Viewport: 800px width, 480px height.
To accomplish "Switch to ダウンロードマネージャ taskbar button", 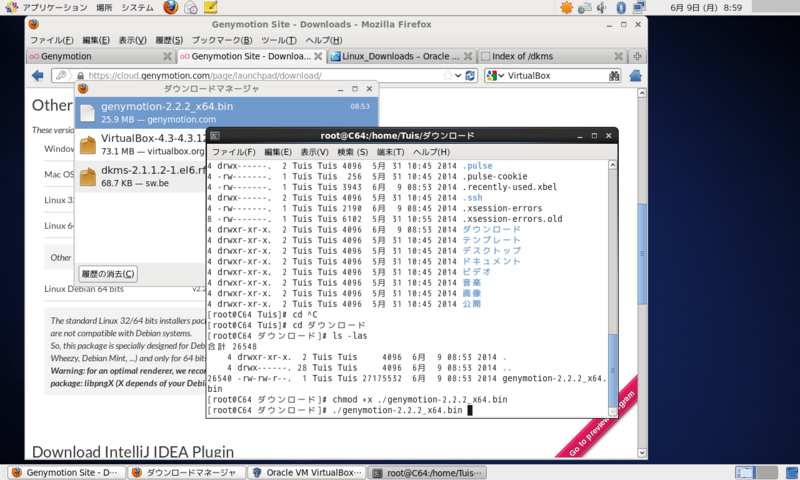I will 186,473.
